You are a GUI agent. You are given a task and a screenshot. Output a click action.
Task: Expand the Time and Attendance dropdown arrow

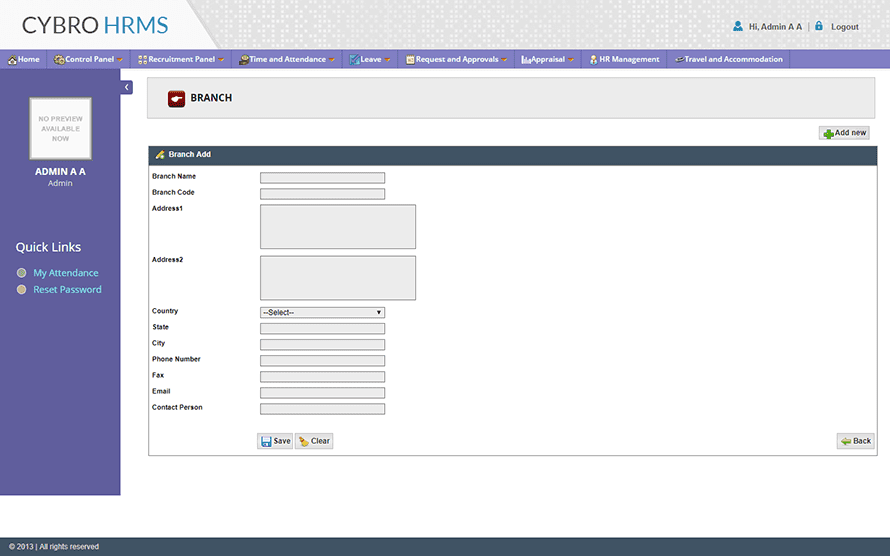tap(331, 60)
